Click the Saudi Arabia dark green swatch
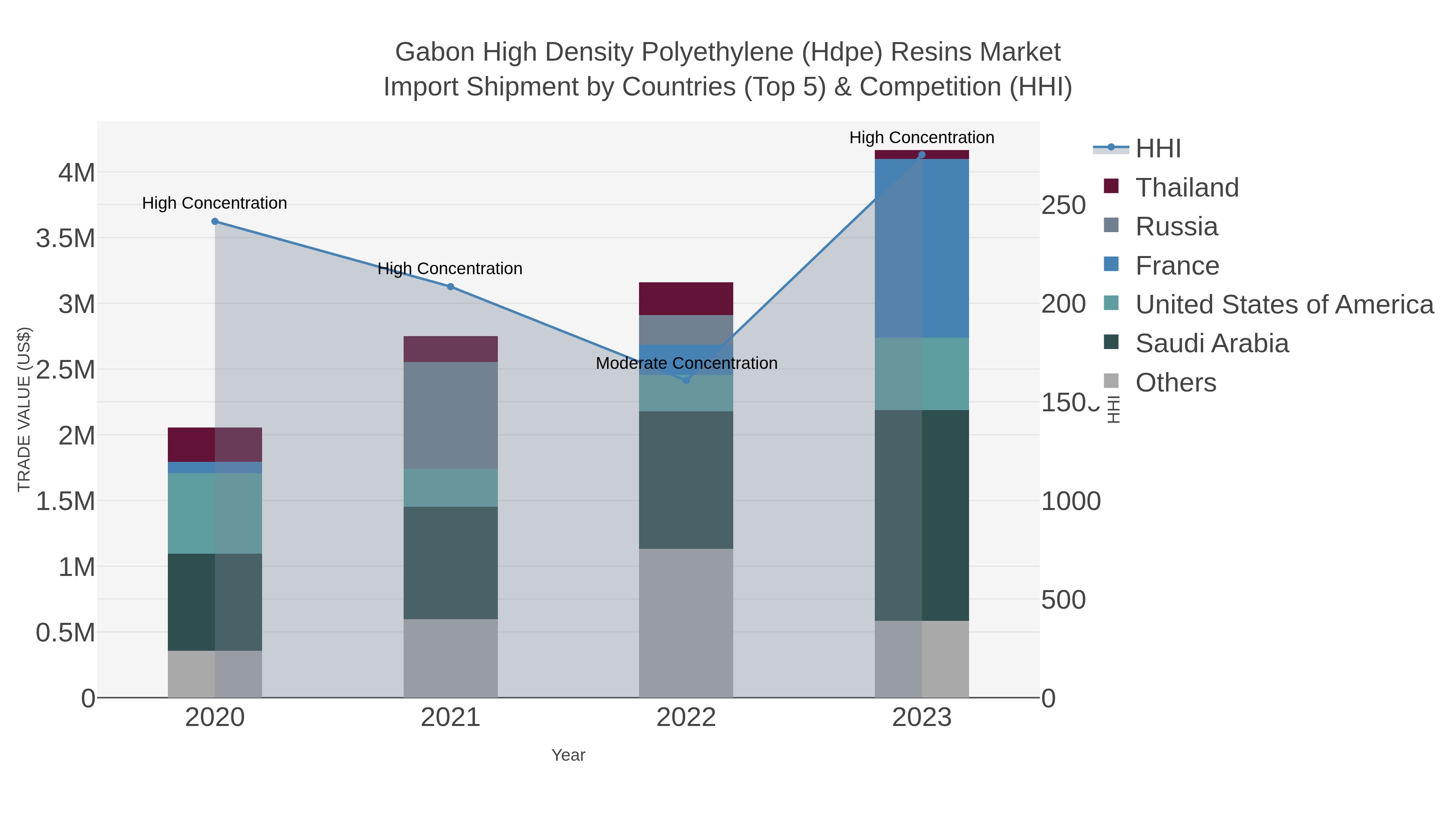1456x819 pixels. pyautogui.click(x=1111, y=342)
